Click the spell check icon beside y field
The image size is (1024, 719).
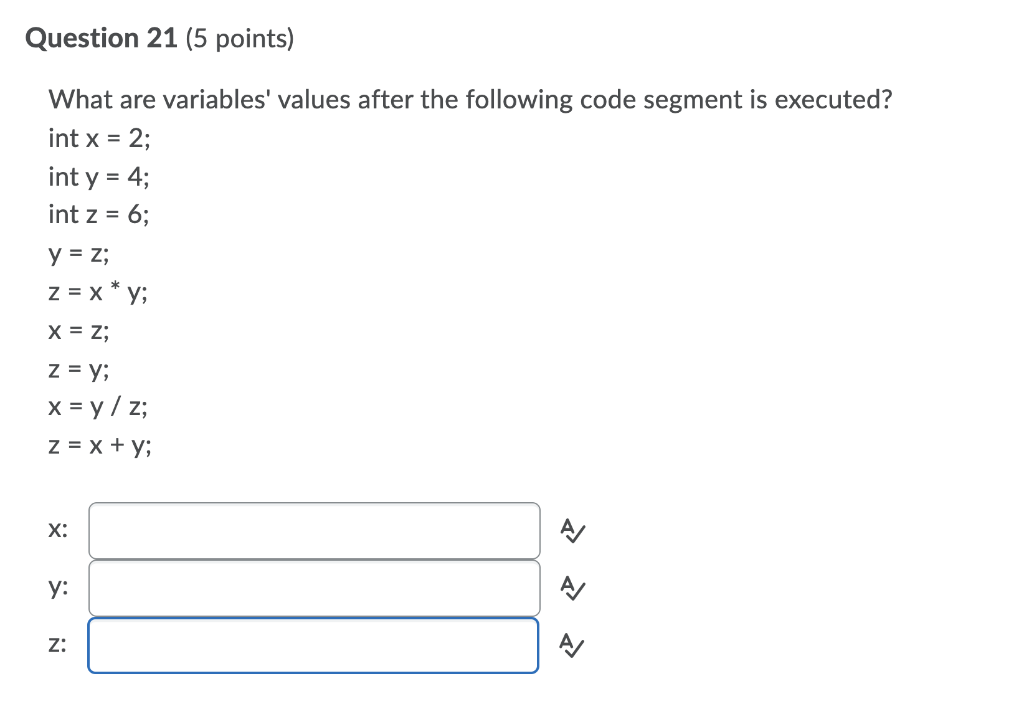coord(573,588)
